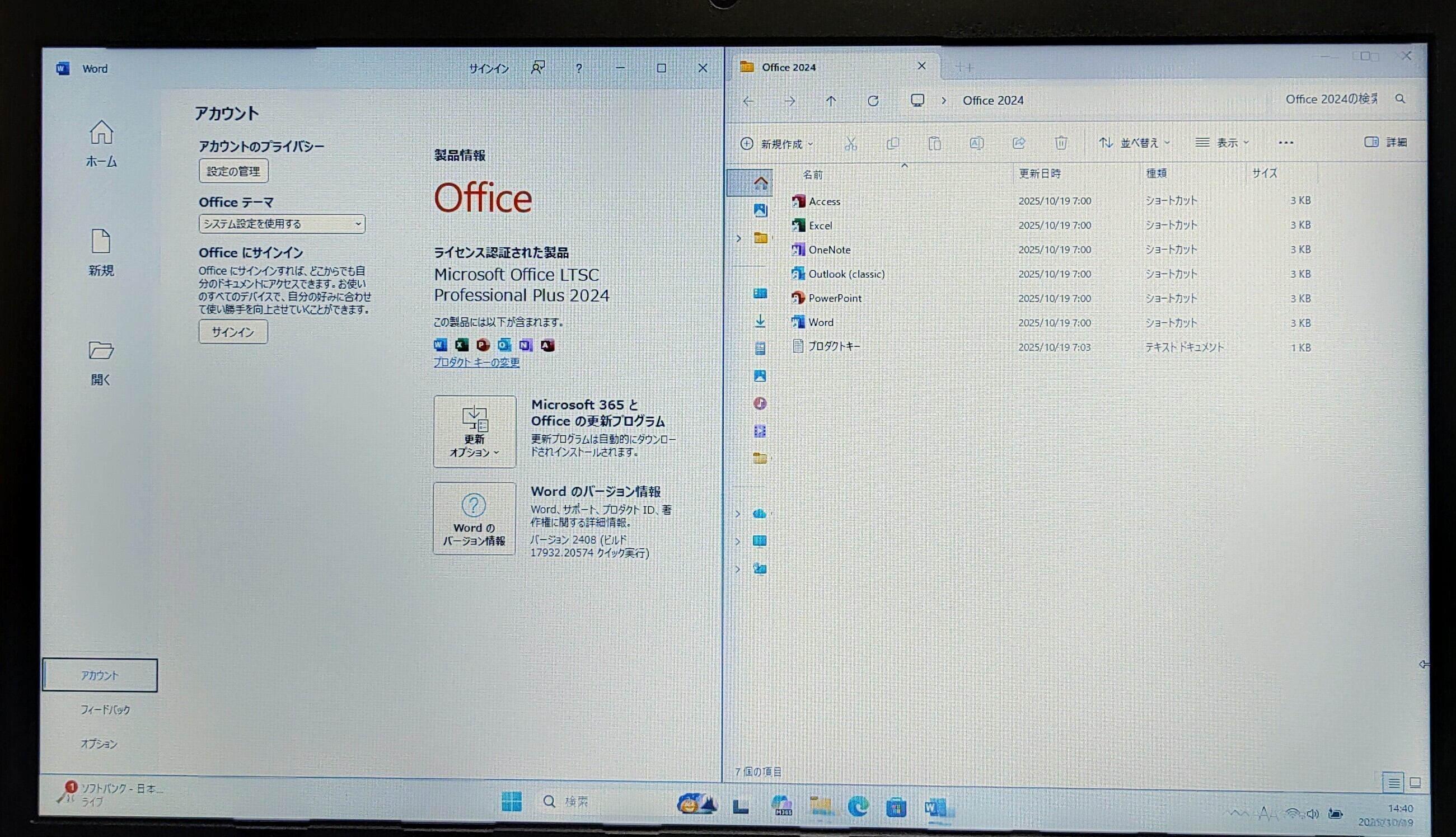Click the up-arrow navigation icon in Explorer
The height and width of the screenshot is (837, 1456).
click(831, 101)
